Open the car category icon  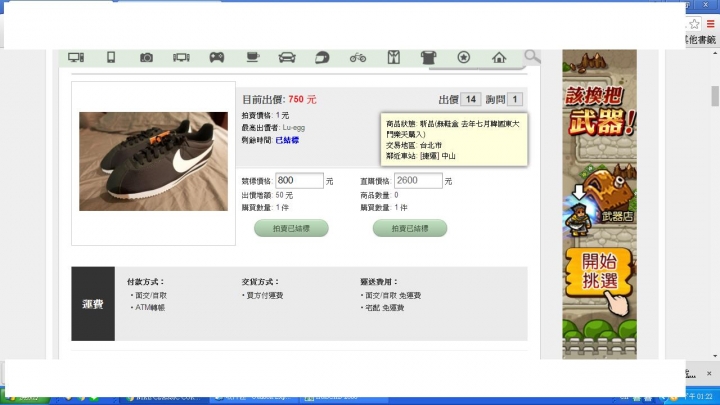point(287,57)
